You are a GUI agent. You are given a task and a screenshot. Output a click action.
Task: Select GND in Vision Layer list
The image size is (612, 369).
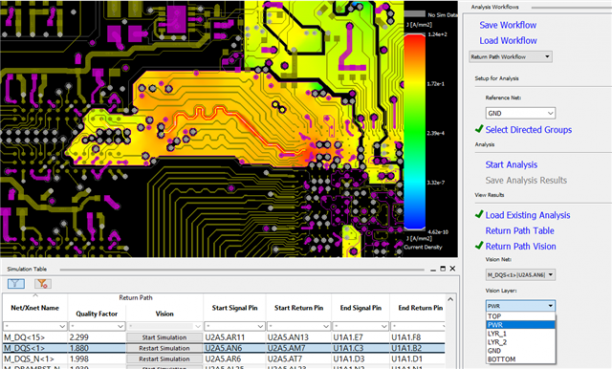tap(521, 351)
